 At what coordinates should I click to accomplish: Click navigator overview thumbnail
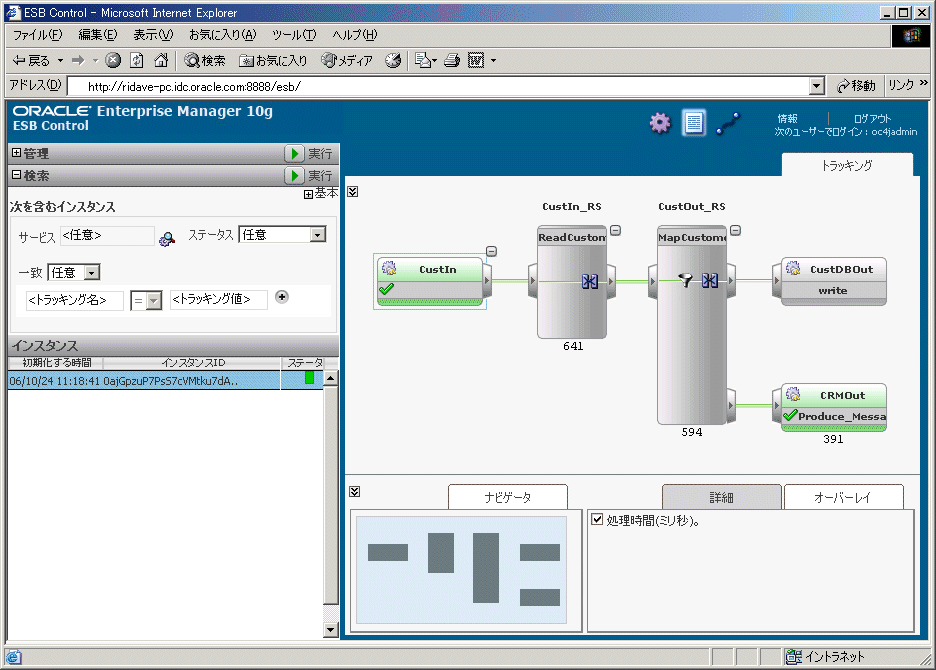point(461,569)
